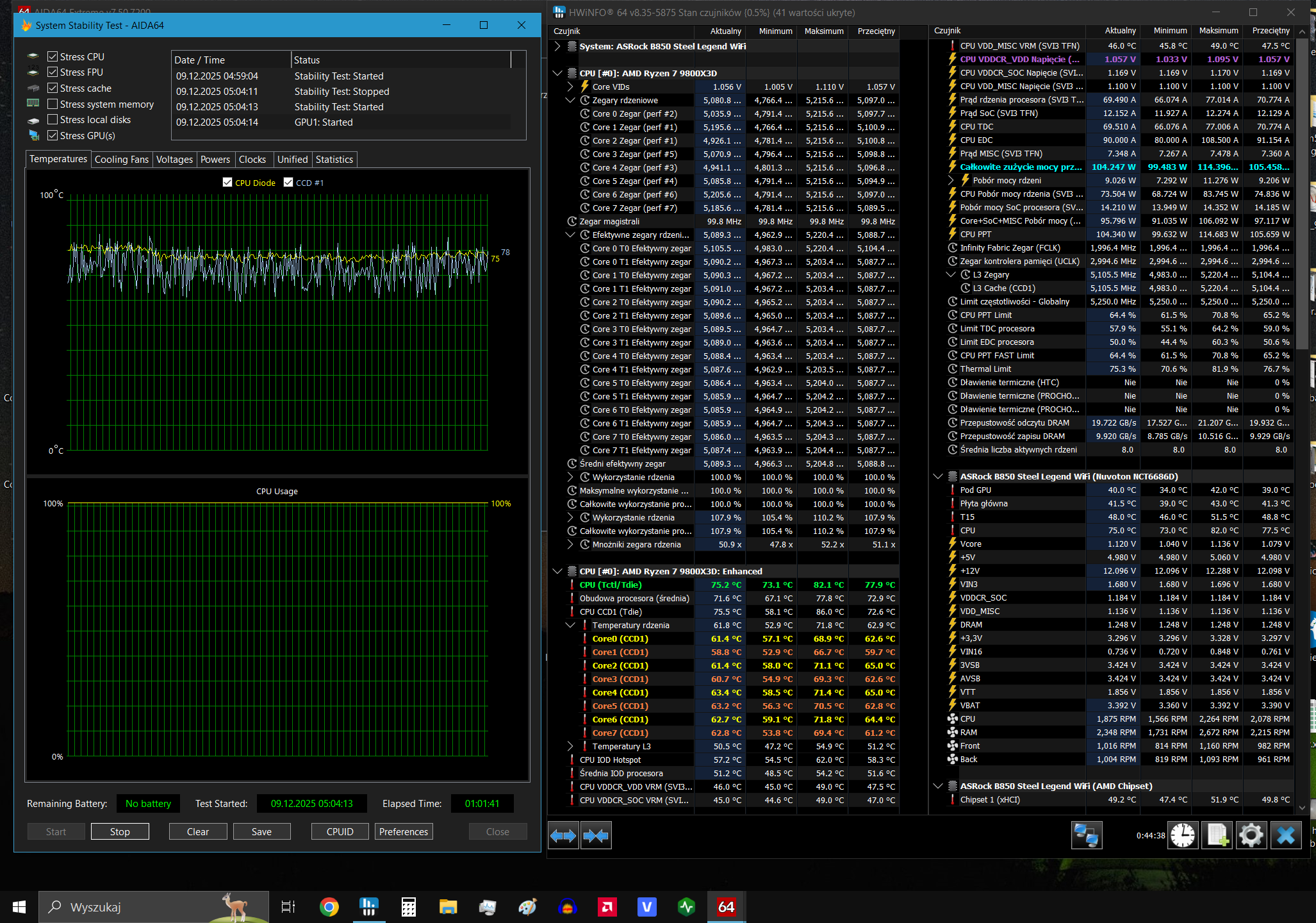Click the collapse columns arrows icon in HWiNFO
This screenshot has height=923, width=1316.
[x=596, y=836]
